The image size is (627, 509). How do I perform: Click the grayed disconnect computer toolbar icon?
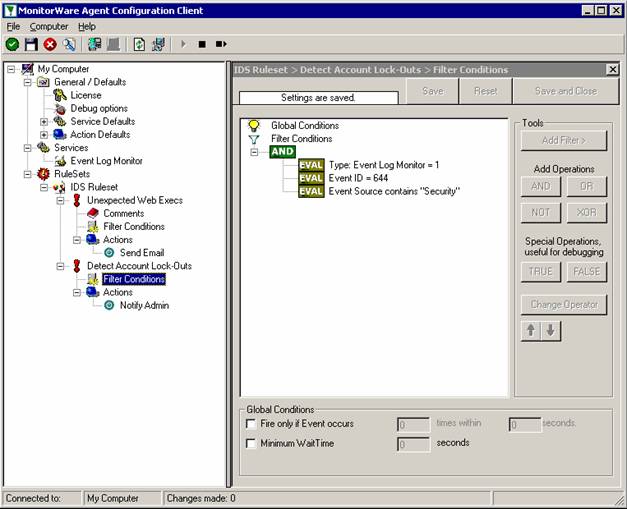coord(113,44)
